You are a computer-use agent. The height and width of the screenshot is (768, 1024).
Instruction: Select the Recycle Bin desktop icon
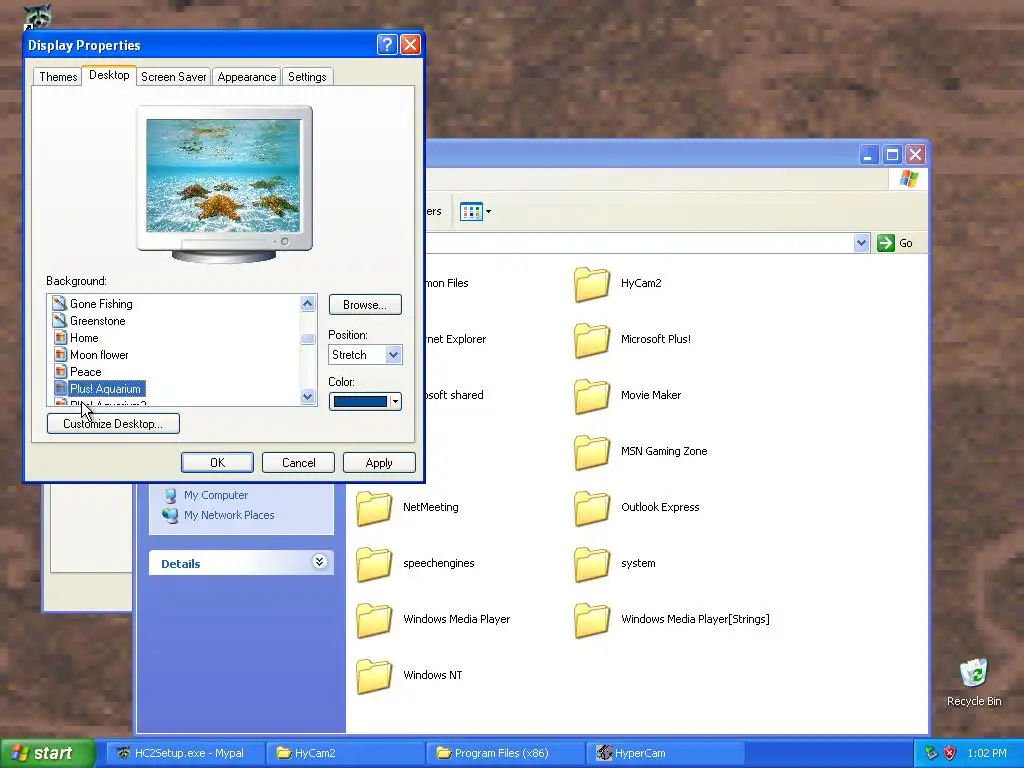coord(974,682)
